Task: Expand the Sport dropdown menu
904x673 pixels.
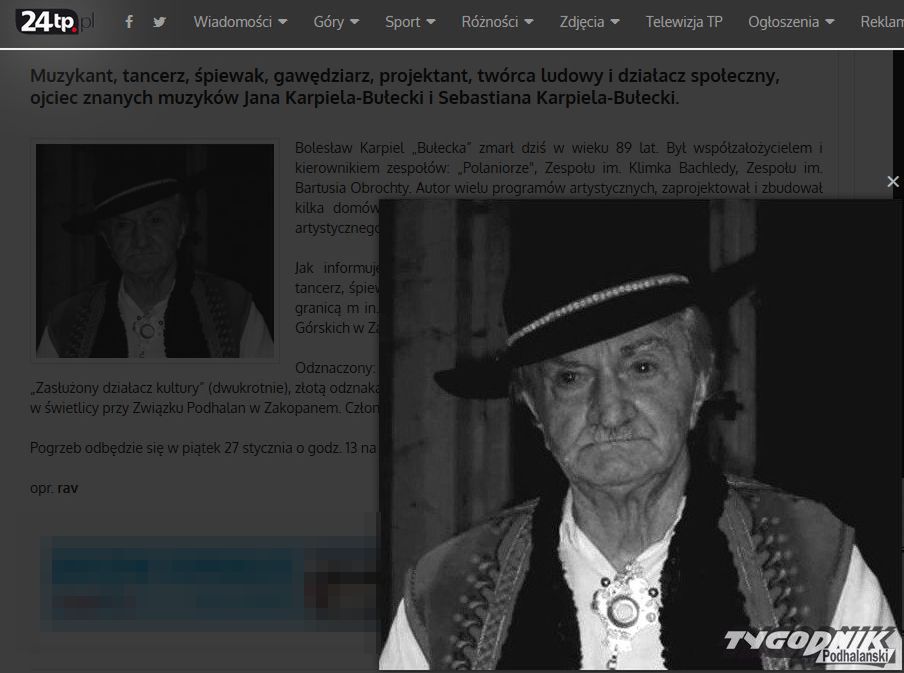Action: [x=410, y=22]
